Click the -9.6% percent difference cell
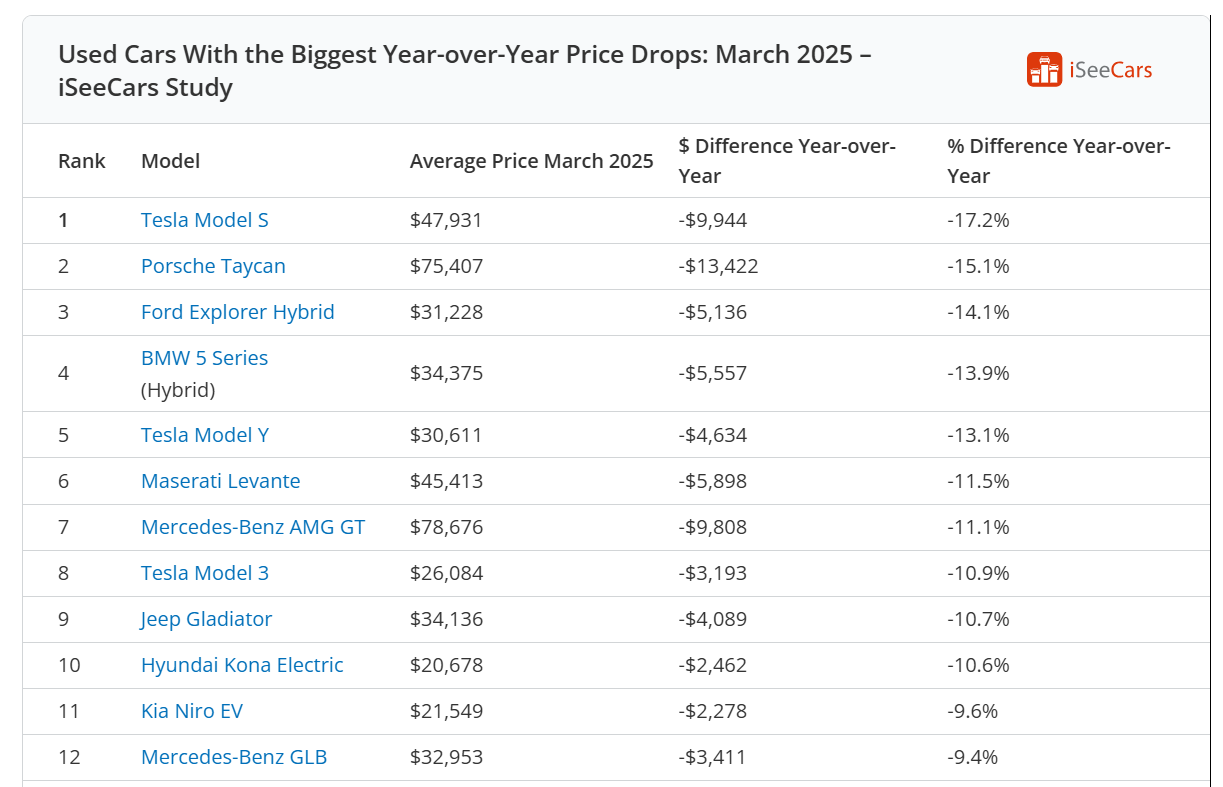The height and width of the screenshot is (787, 1223). [973, 711]
